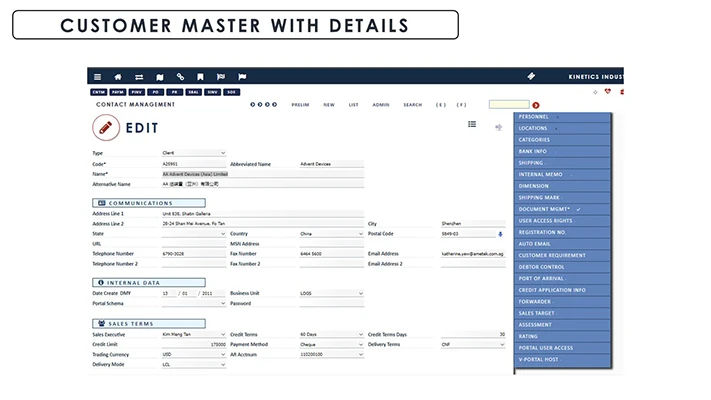Click the bookmark icon in top bar

click(200, 77)
